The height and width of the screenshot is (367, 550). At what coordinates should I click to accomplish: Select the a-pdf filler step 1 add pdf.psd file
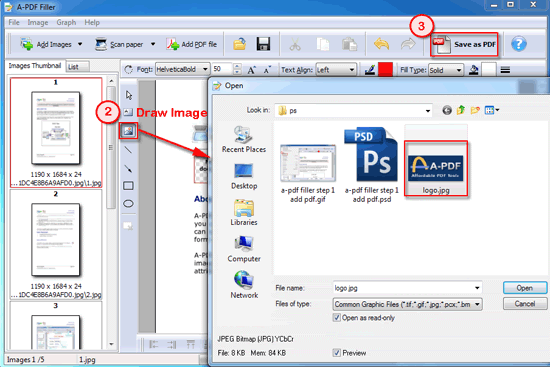pos(371,165)
